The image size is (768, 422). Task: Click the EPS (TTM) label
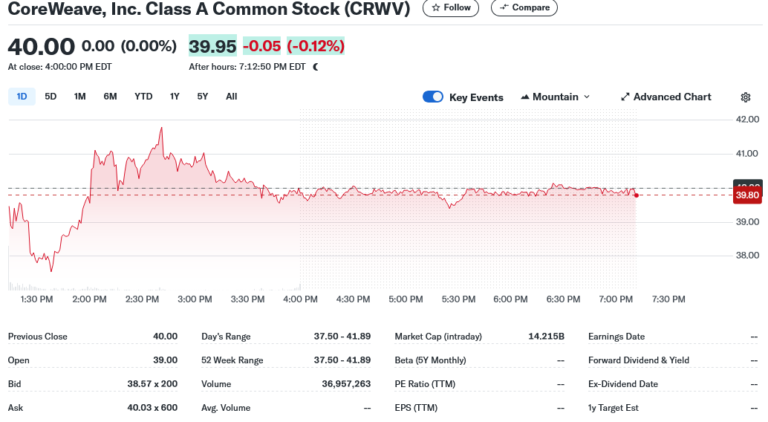[416, 408]
